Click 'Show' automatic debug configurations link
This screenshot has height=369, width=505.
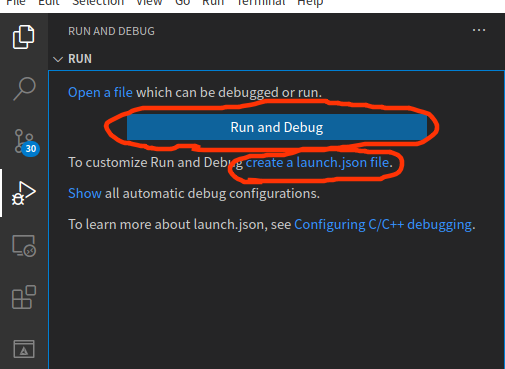(85, 193)
